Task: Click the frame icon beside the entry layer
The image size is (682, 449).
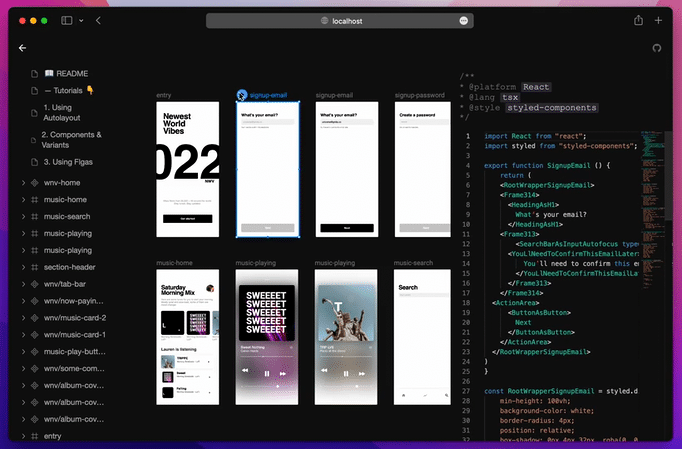Action: 35,436
